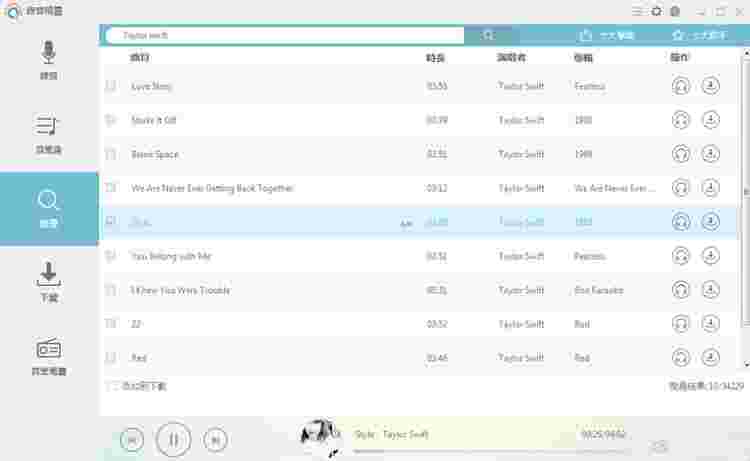
Task: Click the album name Fearless in Love Story row
Action: [x=589, y=86]
